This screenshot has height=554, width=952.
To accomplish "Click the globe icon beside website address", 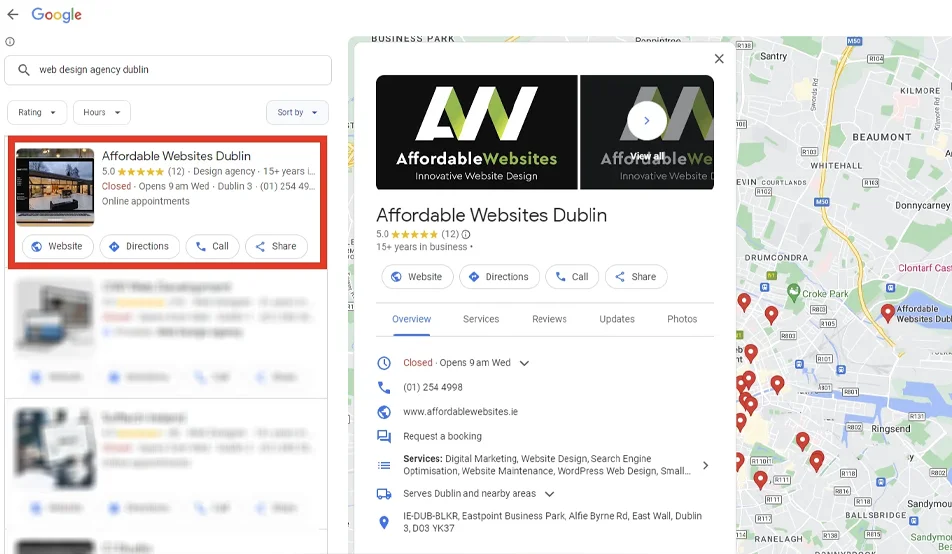I will [x=384, y=412].
